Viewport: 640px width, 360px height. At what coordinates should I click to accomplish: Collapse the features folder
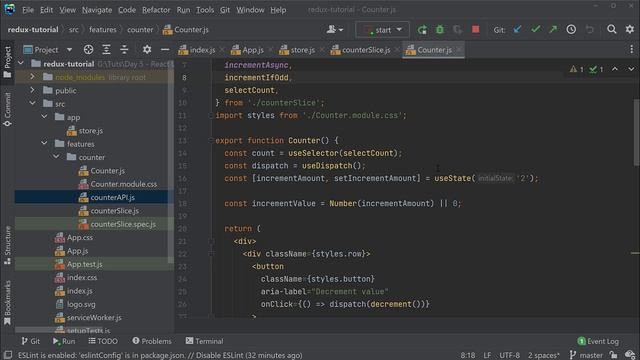44,143
